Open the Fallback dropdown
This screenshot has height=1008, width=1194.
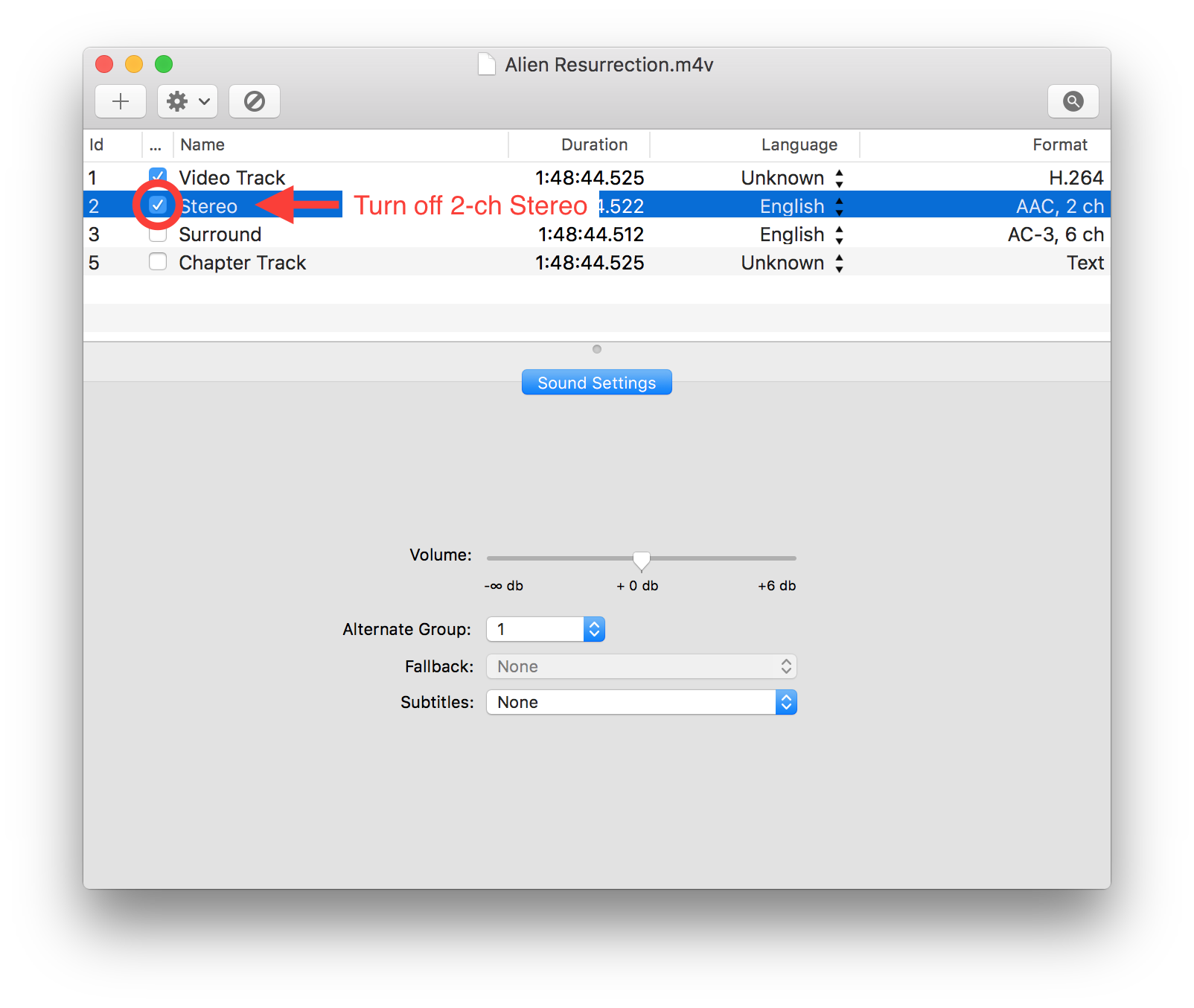(642, 666)
